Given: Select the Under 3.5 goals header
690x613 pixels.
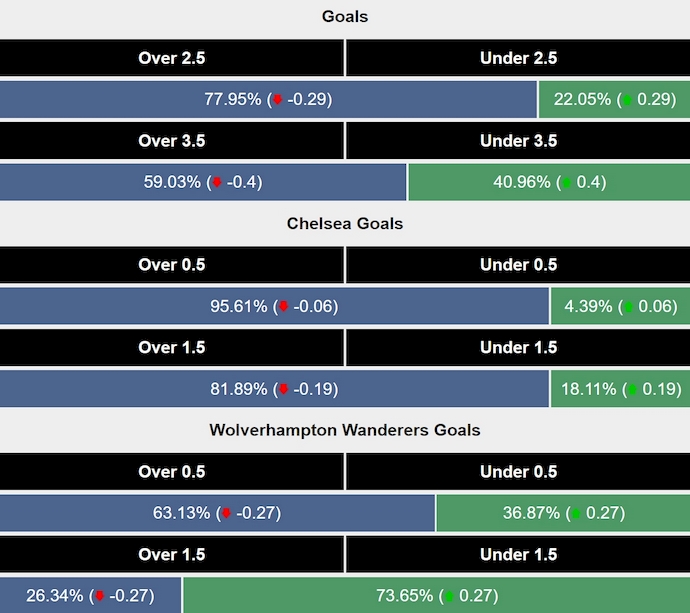Looking at the screenshot, I should [518, 141].
